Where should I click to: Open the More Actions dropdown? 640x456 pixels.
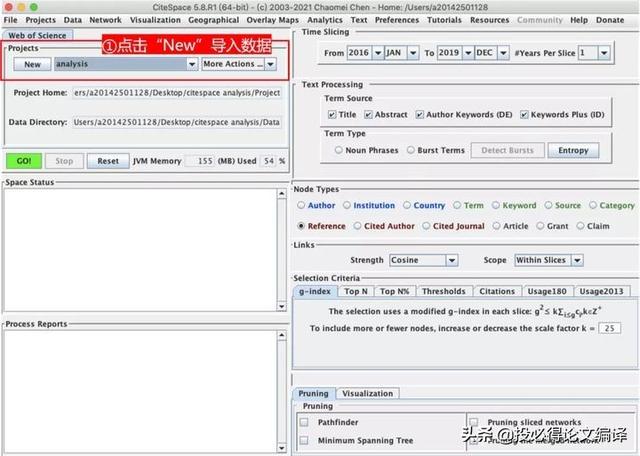pos(271,64)
